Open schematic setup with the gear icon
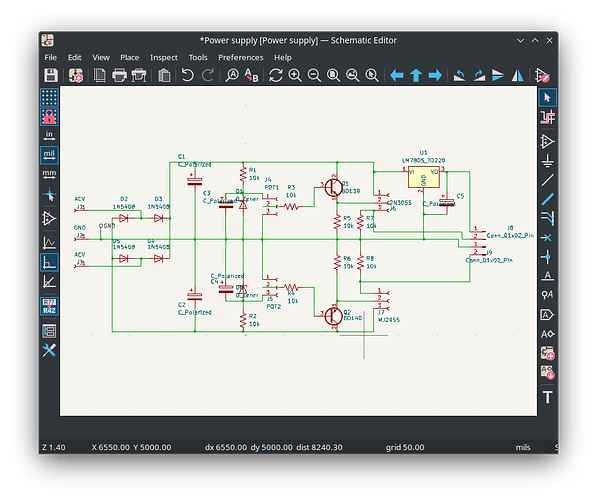The width and height of the screenshot is (597, 500). coord(76,75)
